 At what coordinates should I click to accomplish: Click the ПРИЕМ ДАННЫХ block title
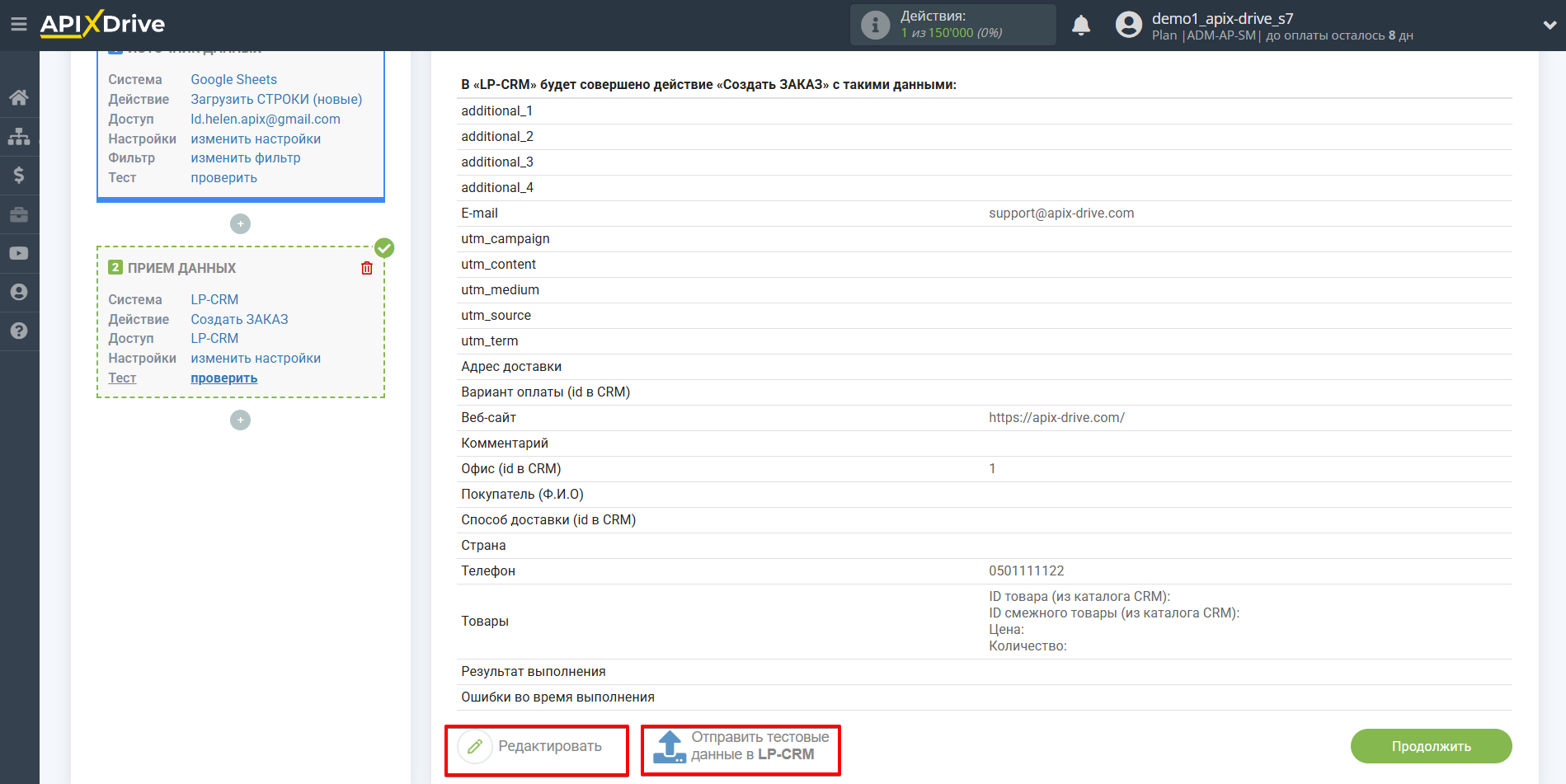coord(181,268)
